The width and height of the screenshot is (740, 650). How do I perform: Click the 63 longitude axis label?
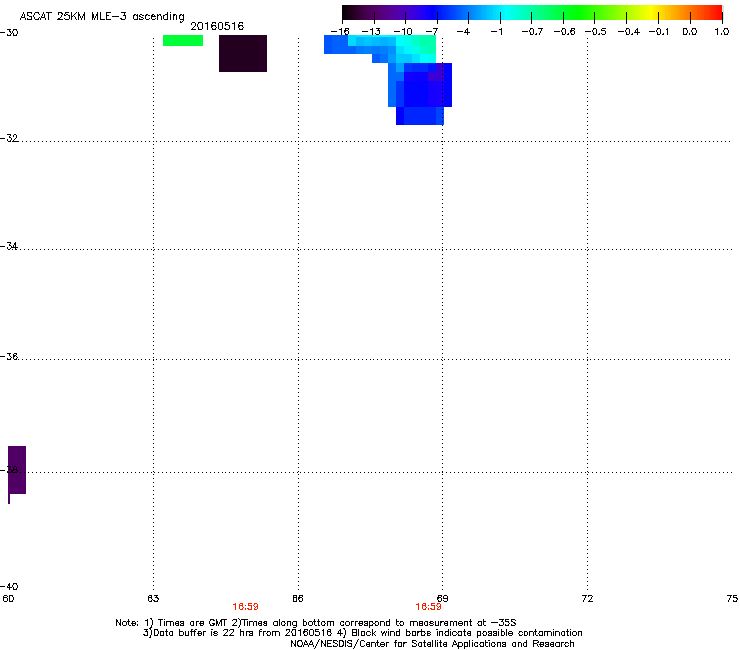[x=153, y=599]
